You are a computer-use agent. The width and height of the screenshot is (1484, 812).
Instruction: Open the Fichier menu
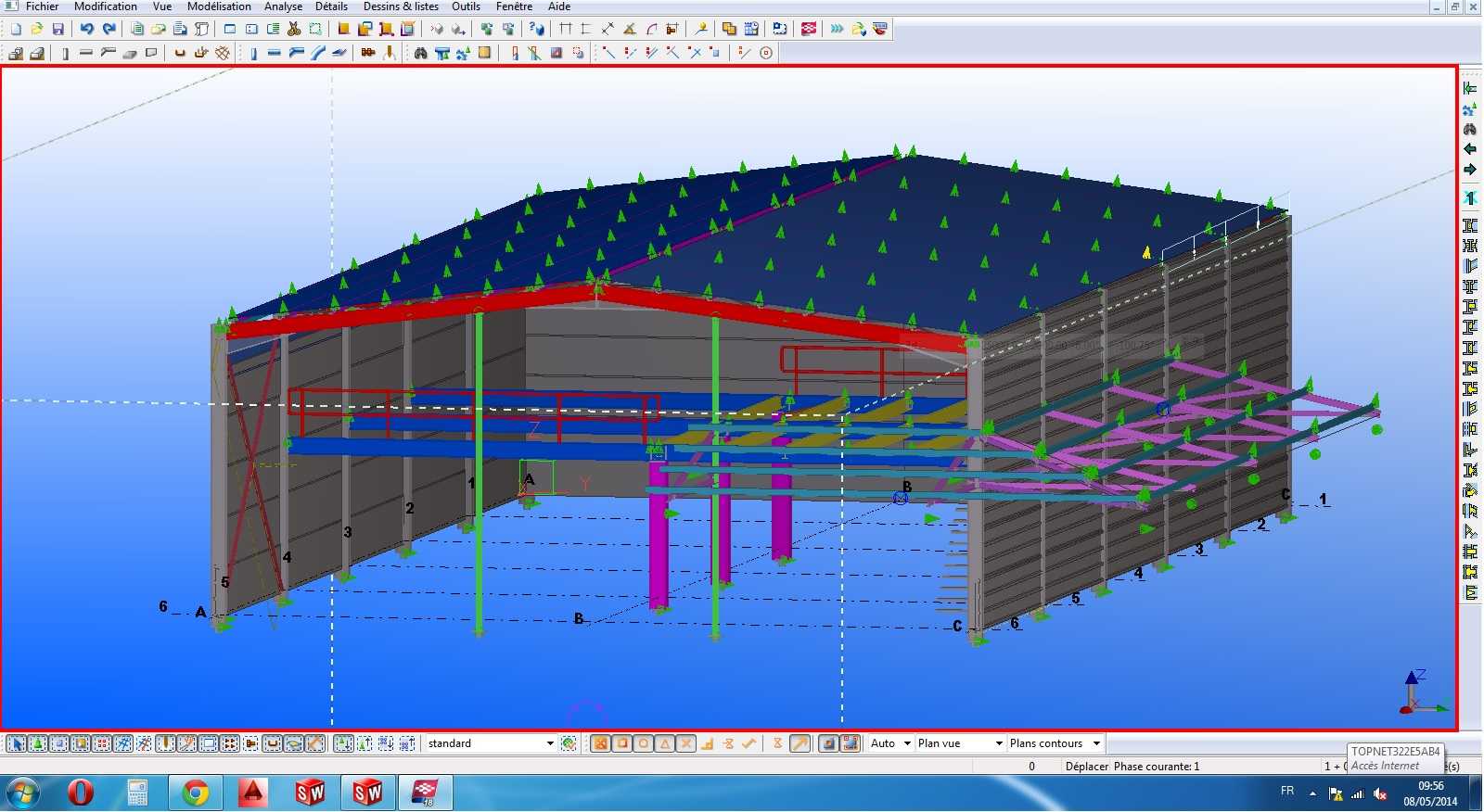(42, 6)
